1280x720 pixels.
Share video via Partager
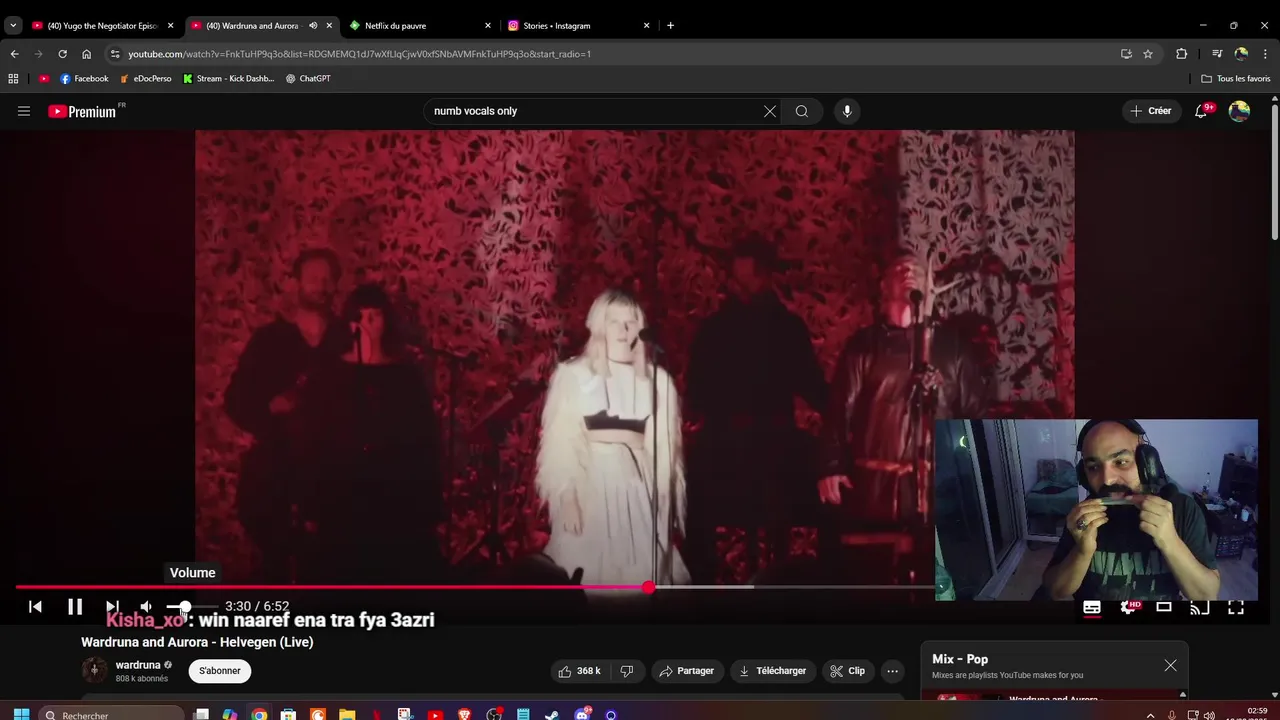(x=686, y=671)
